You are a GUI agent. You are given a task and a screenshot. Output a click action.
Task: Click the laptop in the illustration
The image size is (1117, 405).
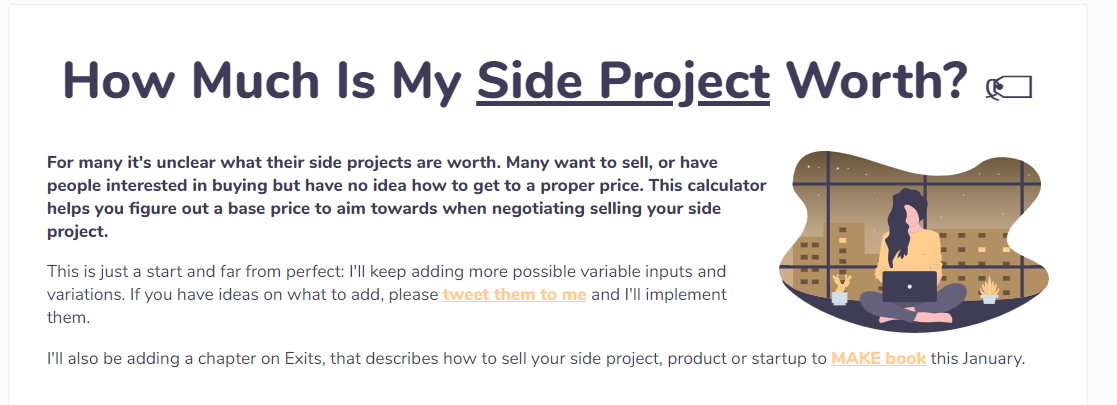click(x=909, y=286)
